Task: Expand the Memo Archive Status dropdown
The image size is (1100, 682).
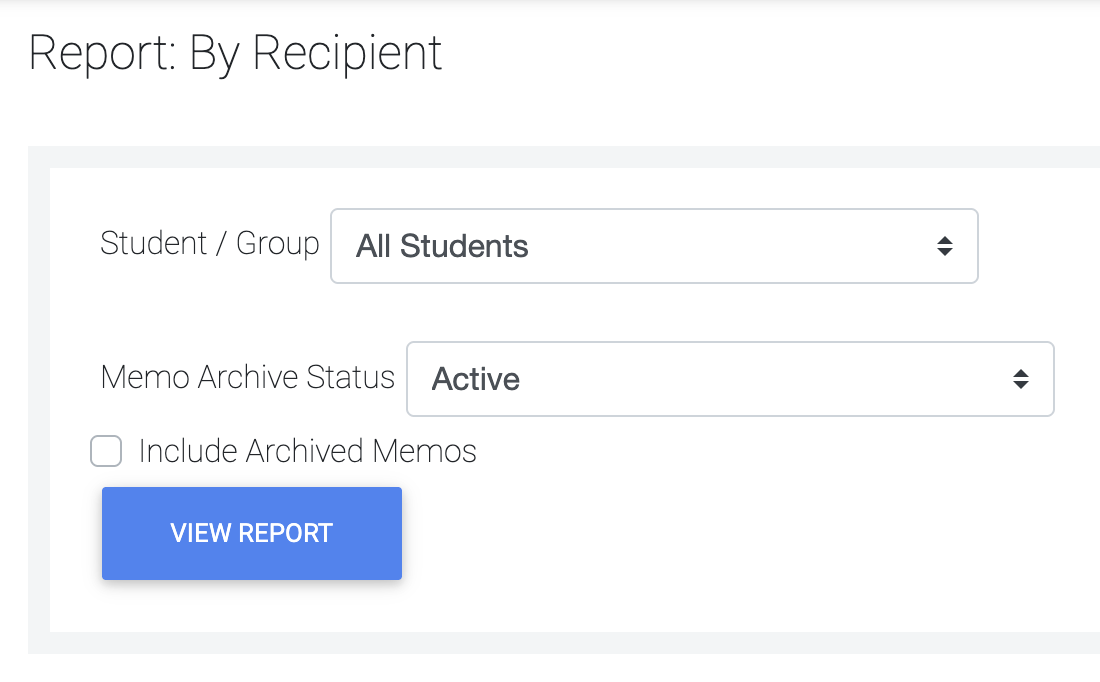Action: click(x=729, y=379)
